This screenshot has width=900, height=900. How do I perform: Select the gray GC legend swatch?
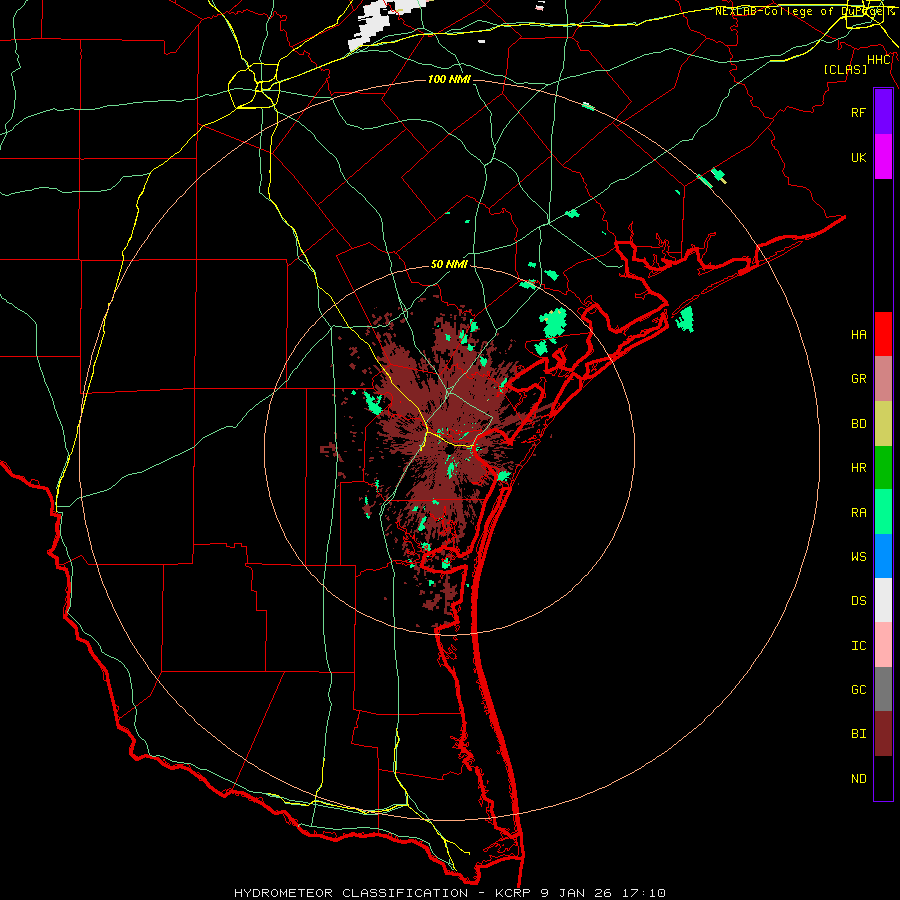coord(883,689)
